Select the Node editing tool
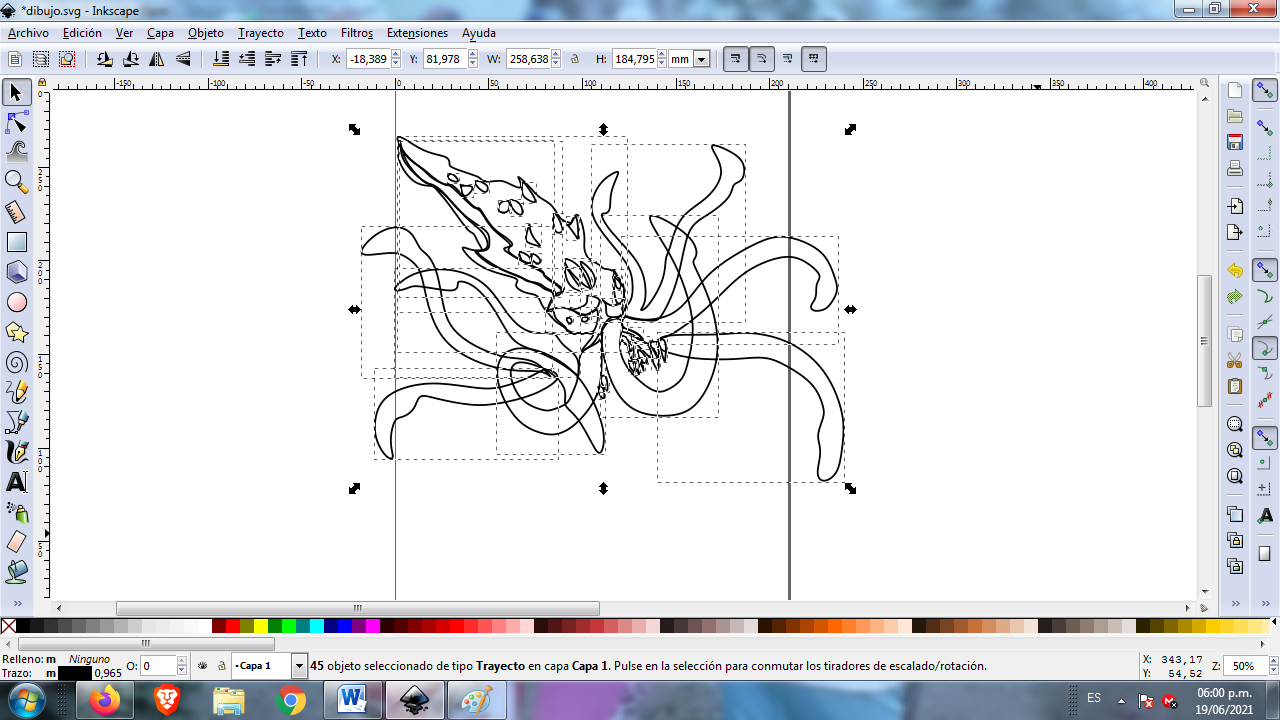This screenshot has height=720, width=1280. pyautogui.click(x=16, y=122)
